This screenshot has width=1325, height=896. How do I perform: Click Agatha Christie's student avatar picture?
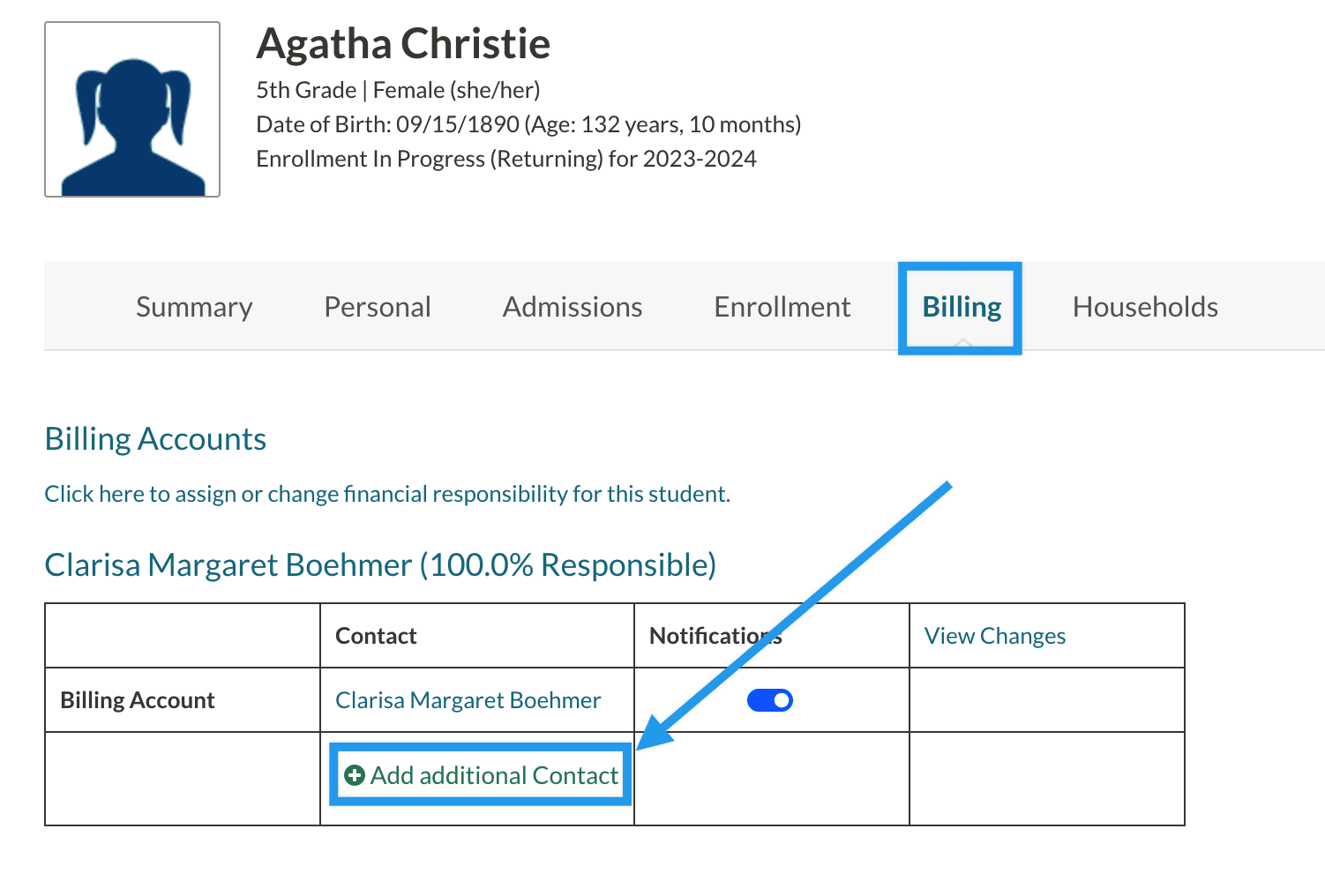point(132,109)
